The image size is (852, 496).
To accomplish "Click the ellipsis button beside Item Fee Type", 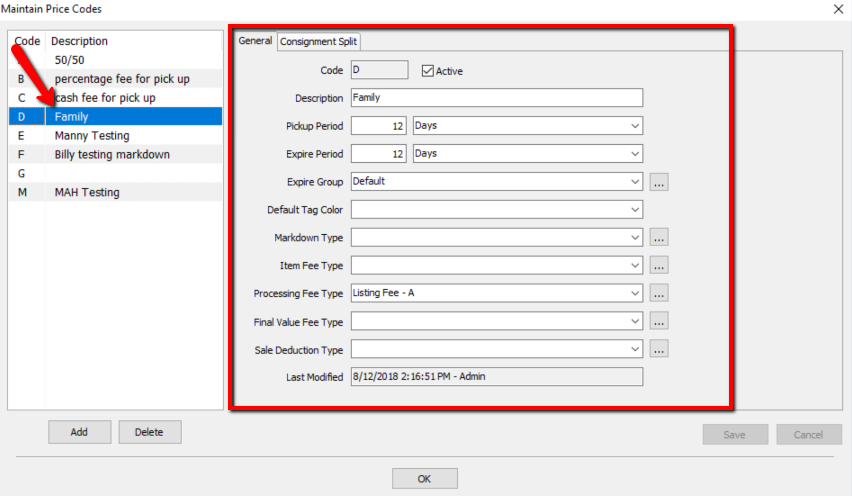I will pyautogui.click(x=659, y=266).
